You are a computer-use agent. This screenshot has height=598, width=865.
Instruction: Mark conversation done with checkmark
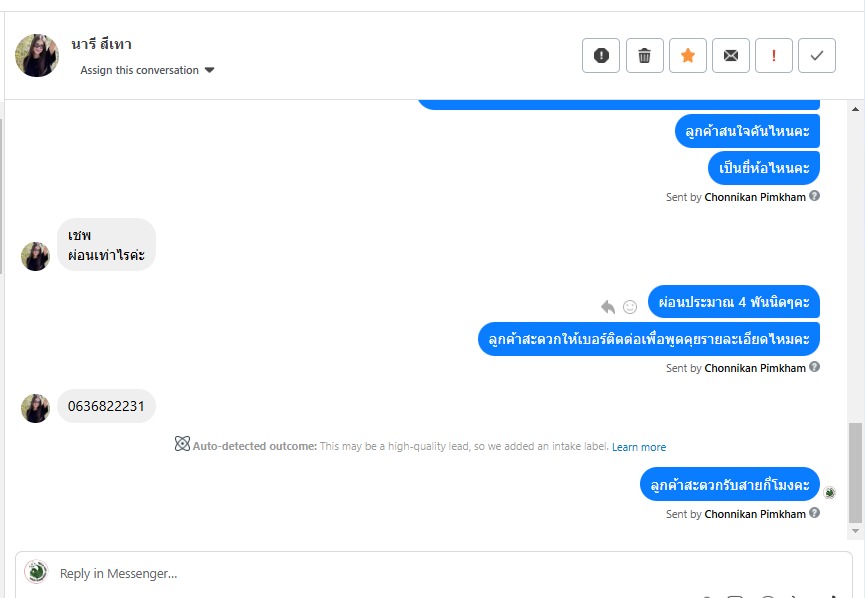tap(817, 56)
